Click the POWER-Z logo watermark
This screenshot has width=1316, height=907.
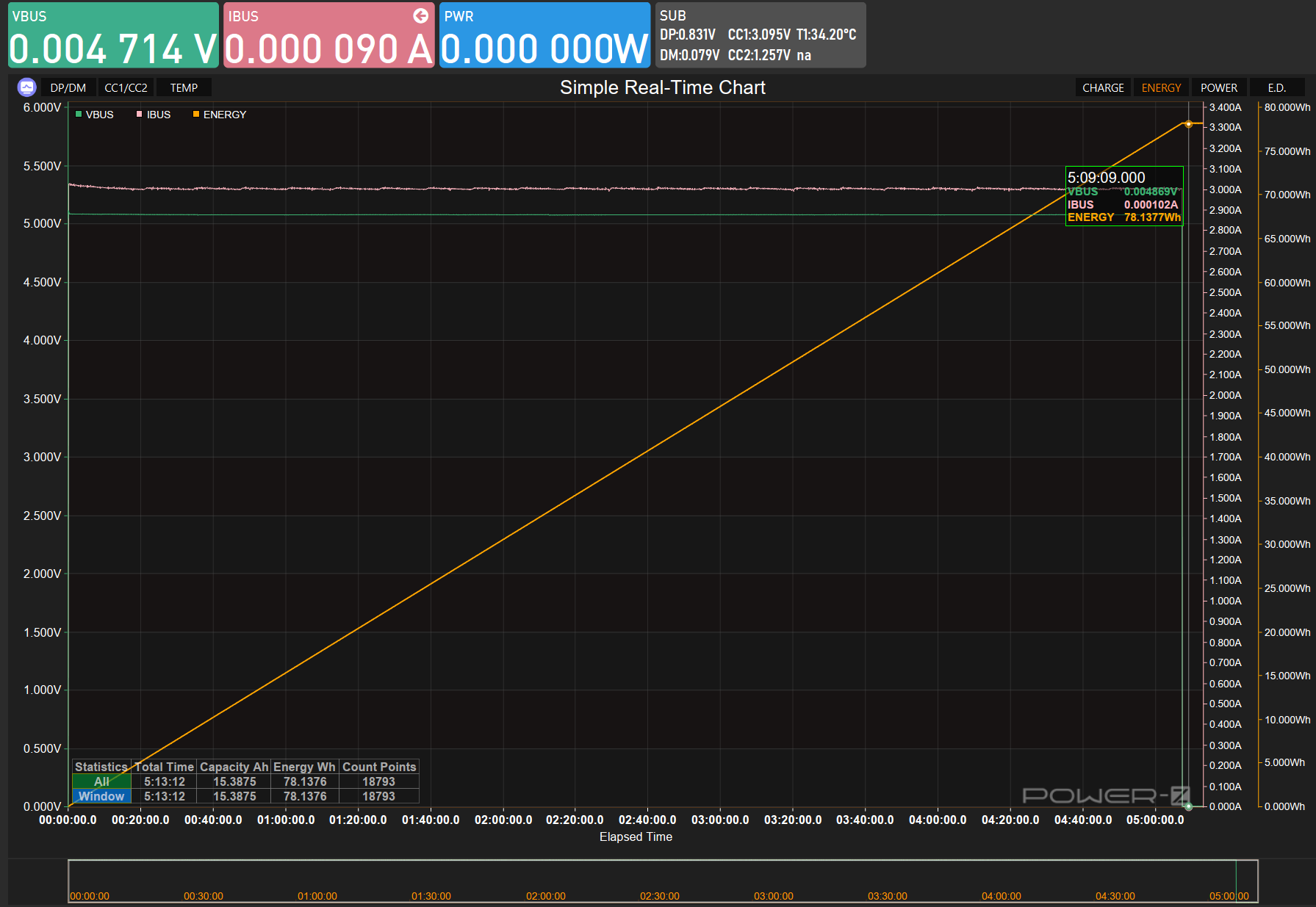pos(1105,795)
